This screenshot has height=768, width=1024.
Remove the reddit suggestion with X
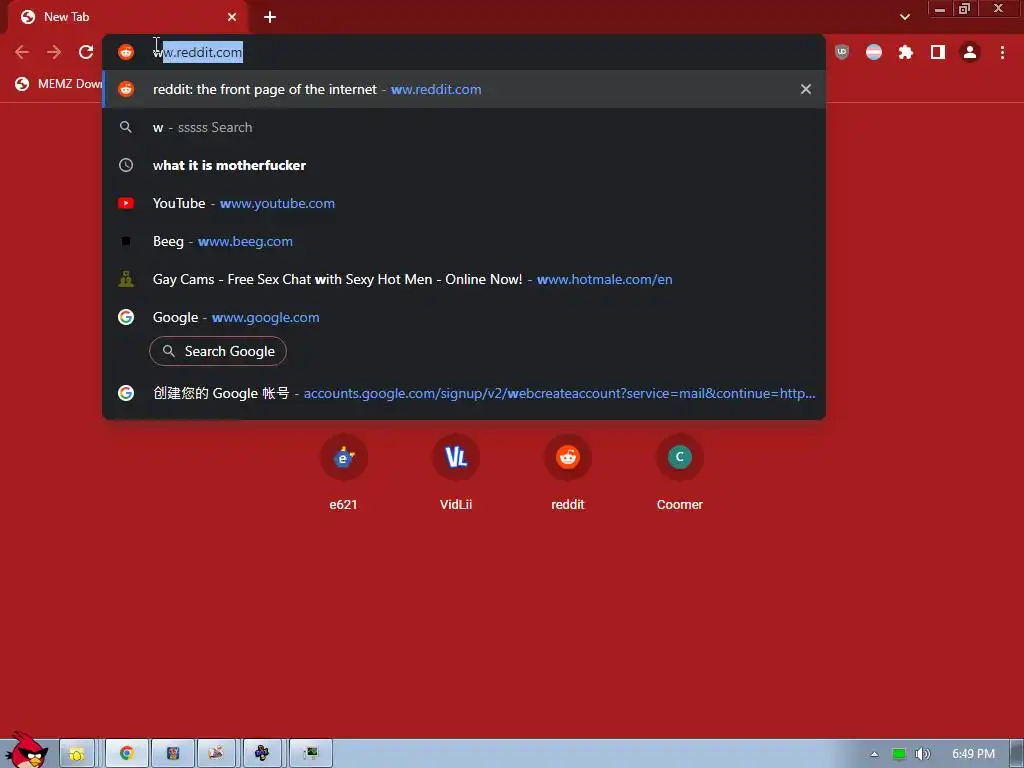click(x=806, y=89)
